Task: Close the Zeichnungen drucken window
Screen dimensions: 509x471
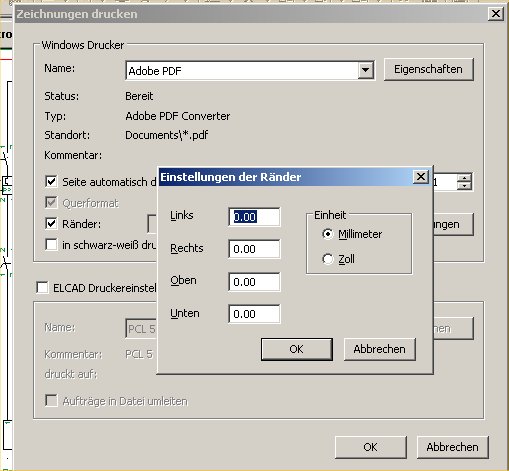Action: coord(496,14)
